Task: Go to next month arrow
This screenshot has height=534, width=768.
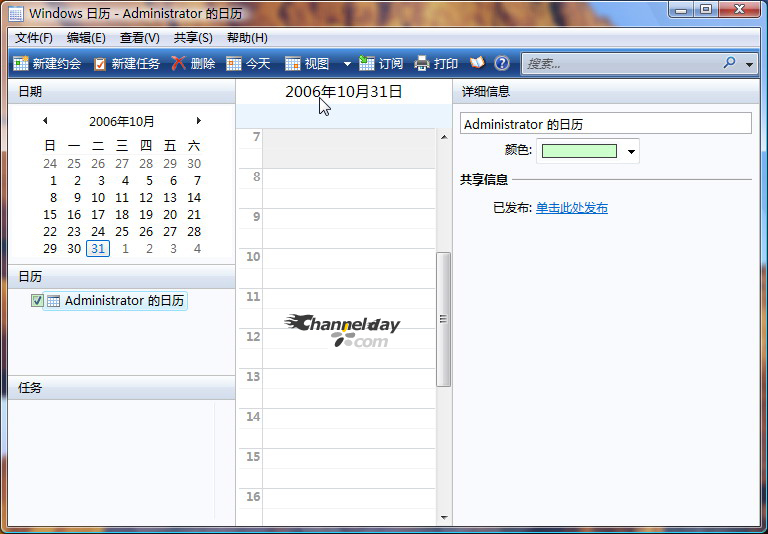Action: tap(198, 121)
